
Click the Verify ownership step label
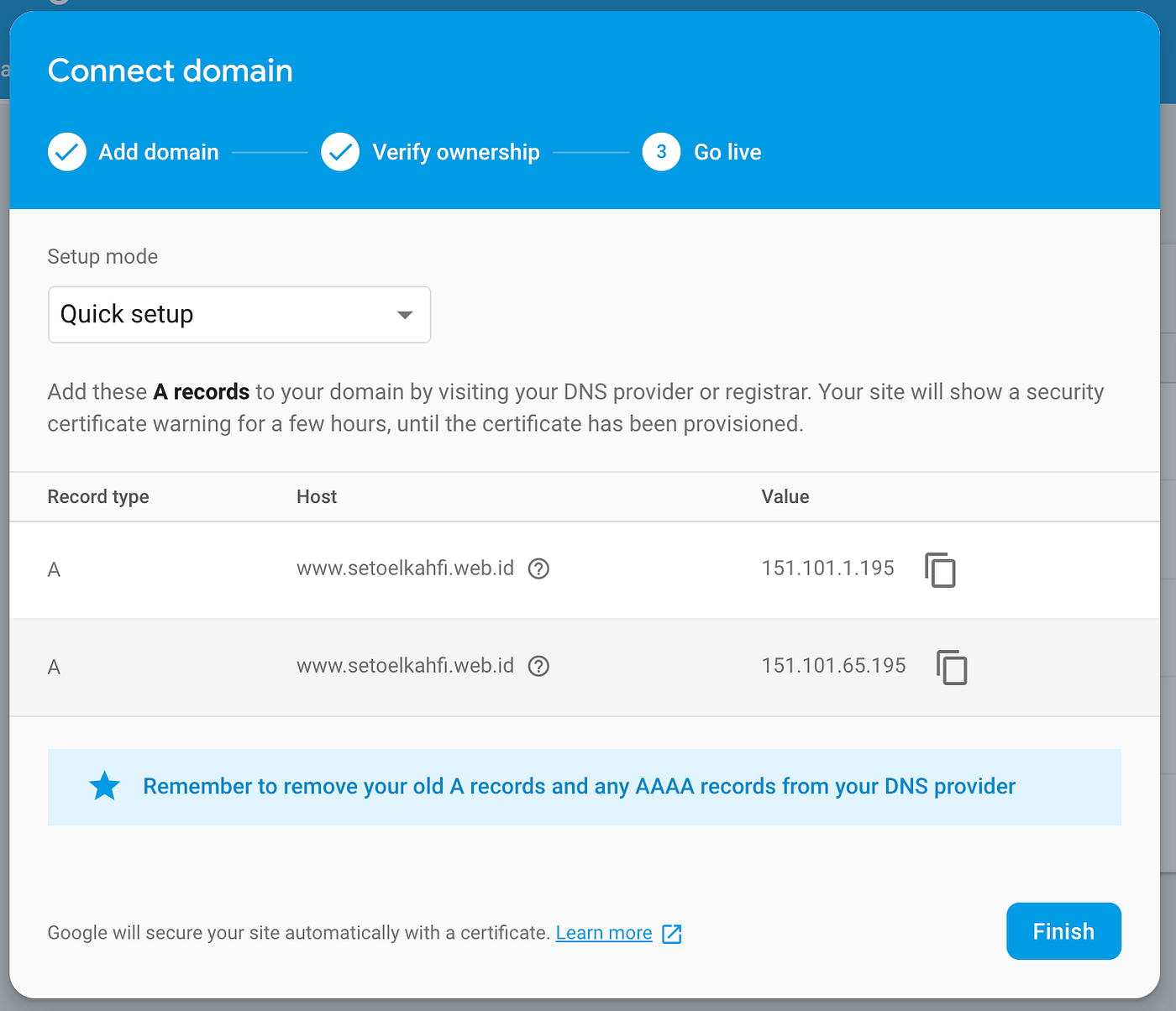point(456,152)
